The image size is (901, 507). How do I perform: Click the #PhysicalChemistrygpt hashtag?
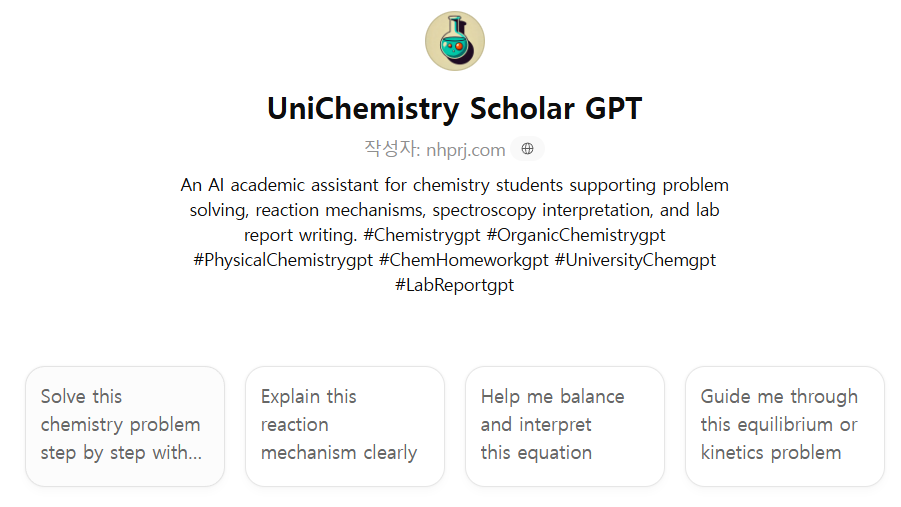(283, 260)
